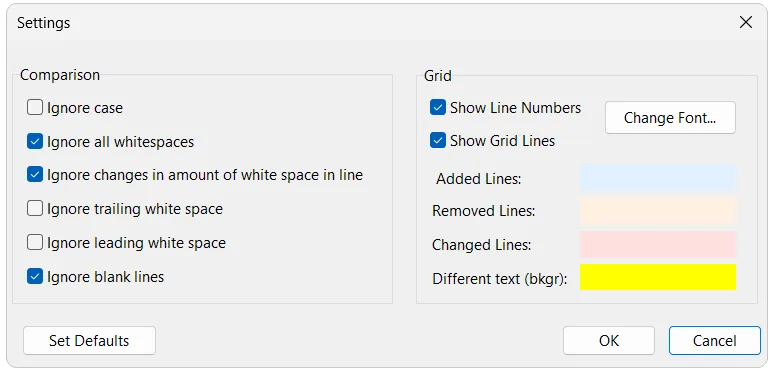
Task: Uncheck Ignore all whitespaces option
Action: tap(35, 142)
